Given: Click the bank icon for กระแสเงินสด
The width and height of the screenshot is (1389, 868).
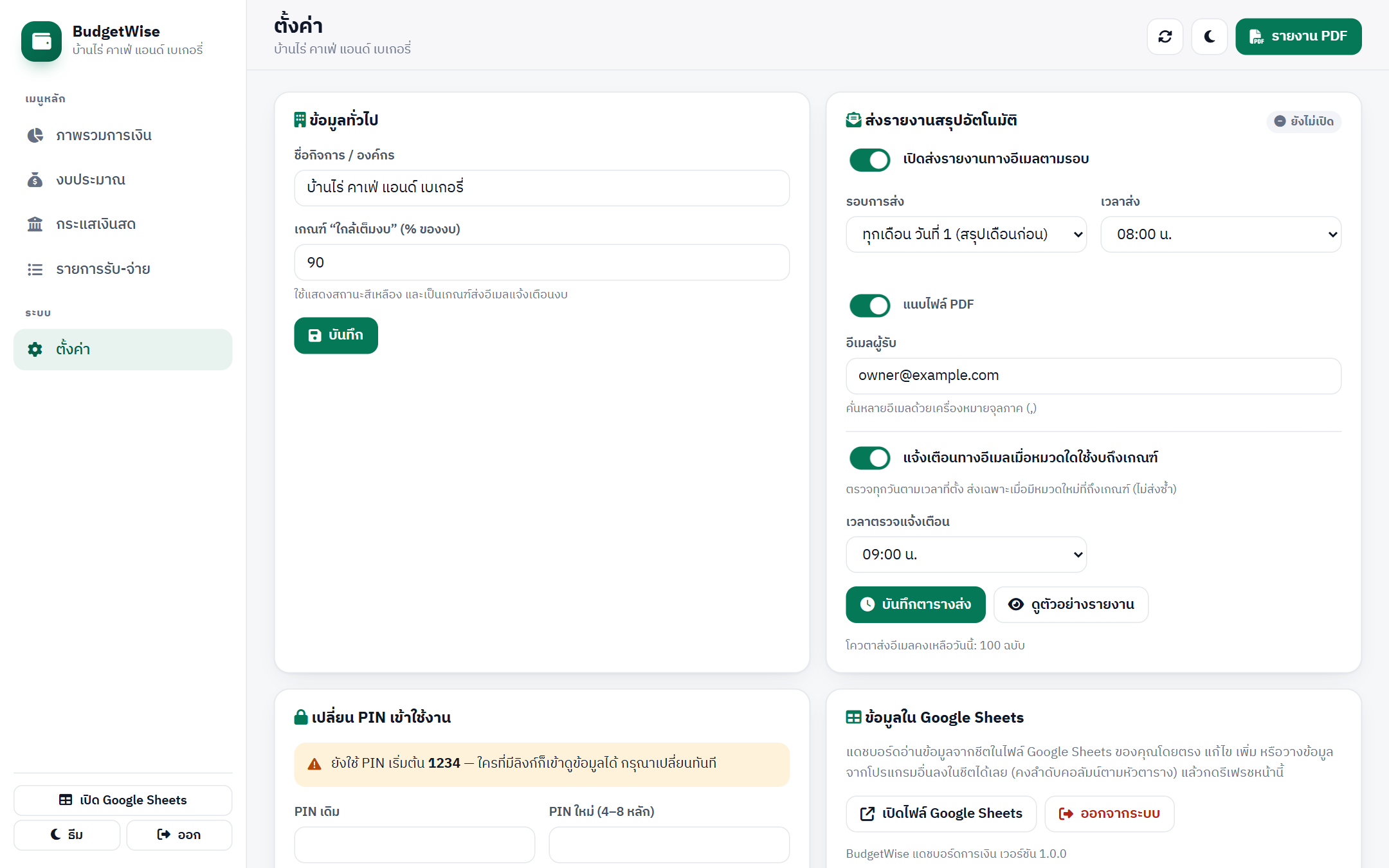Looking at the screenshot, I should [35, 224].
